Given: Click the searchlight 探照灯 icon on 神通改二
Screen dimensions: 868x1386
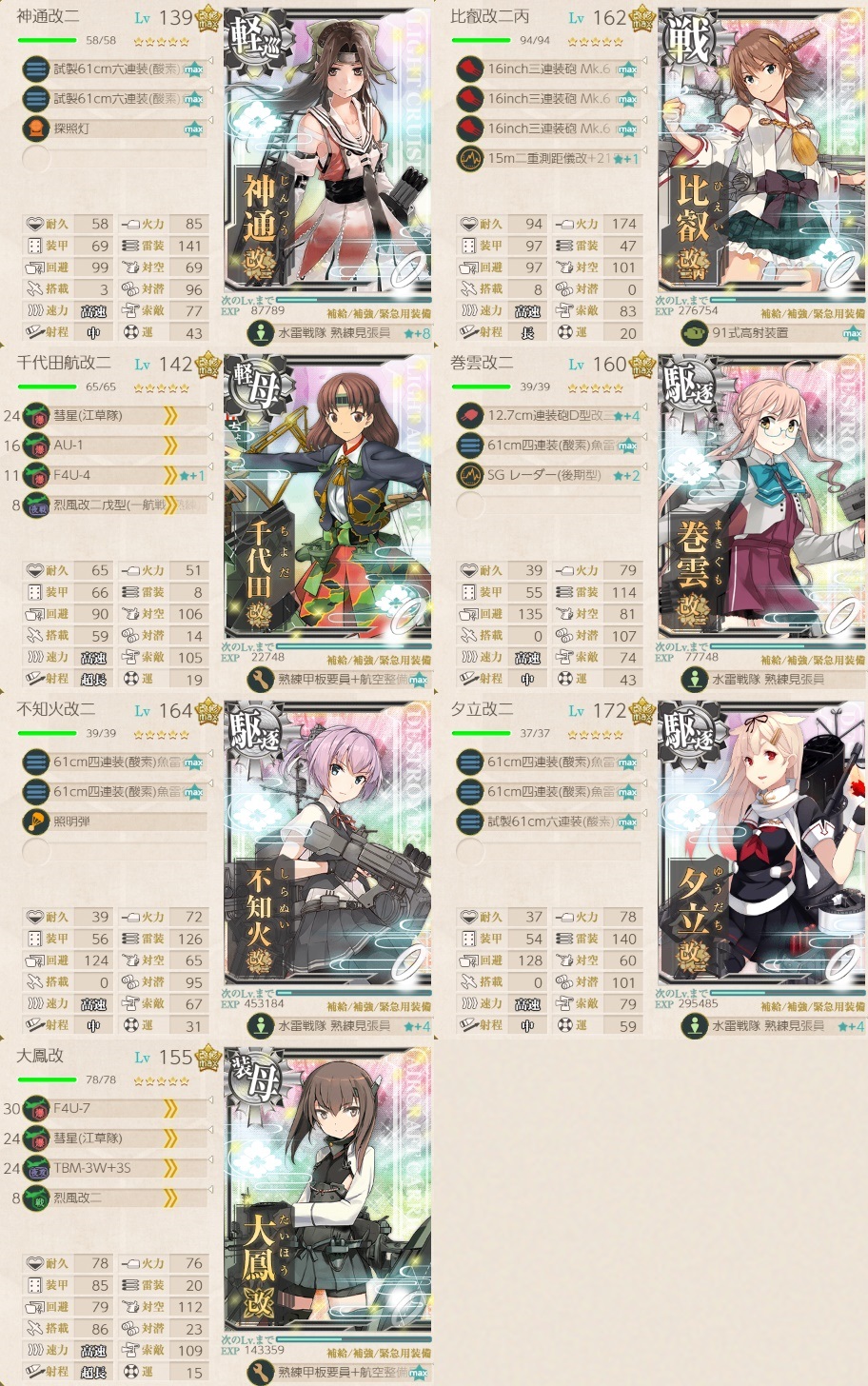Looking at the screenshot, I should coord(36,129).
